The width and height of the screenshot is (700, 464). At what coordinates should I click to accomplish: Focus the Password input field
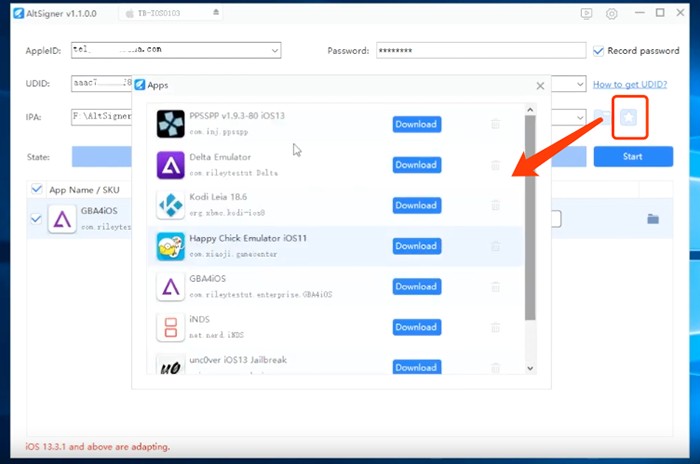coord(481,50)
